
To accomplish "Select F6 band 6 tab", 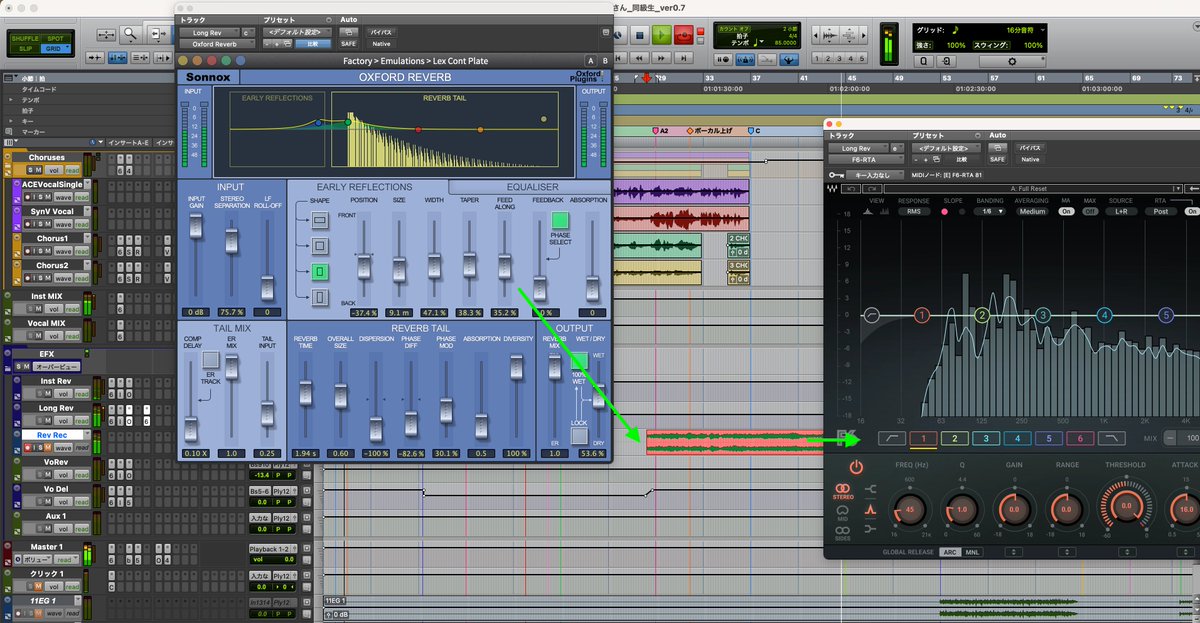I will click(1079, 438).
